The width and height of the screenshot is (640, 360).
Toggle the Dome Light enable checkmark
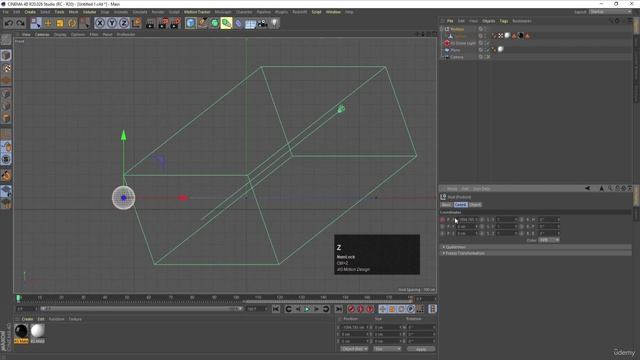point(487,43)
